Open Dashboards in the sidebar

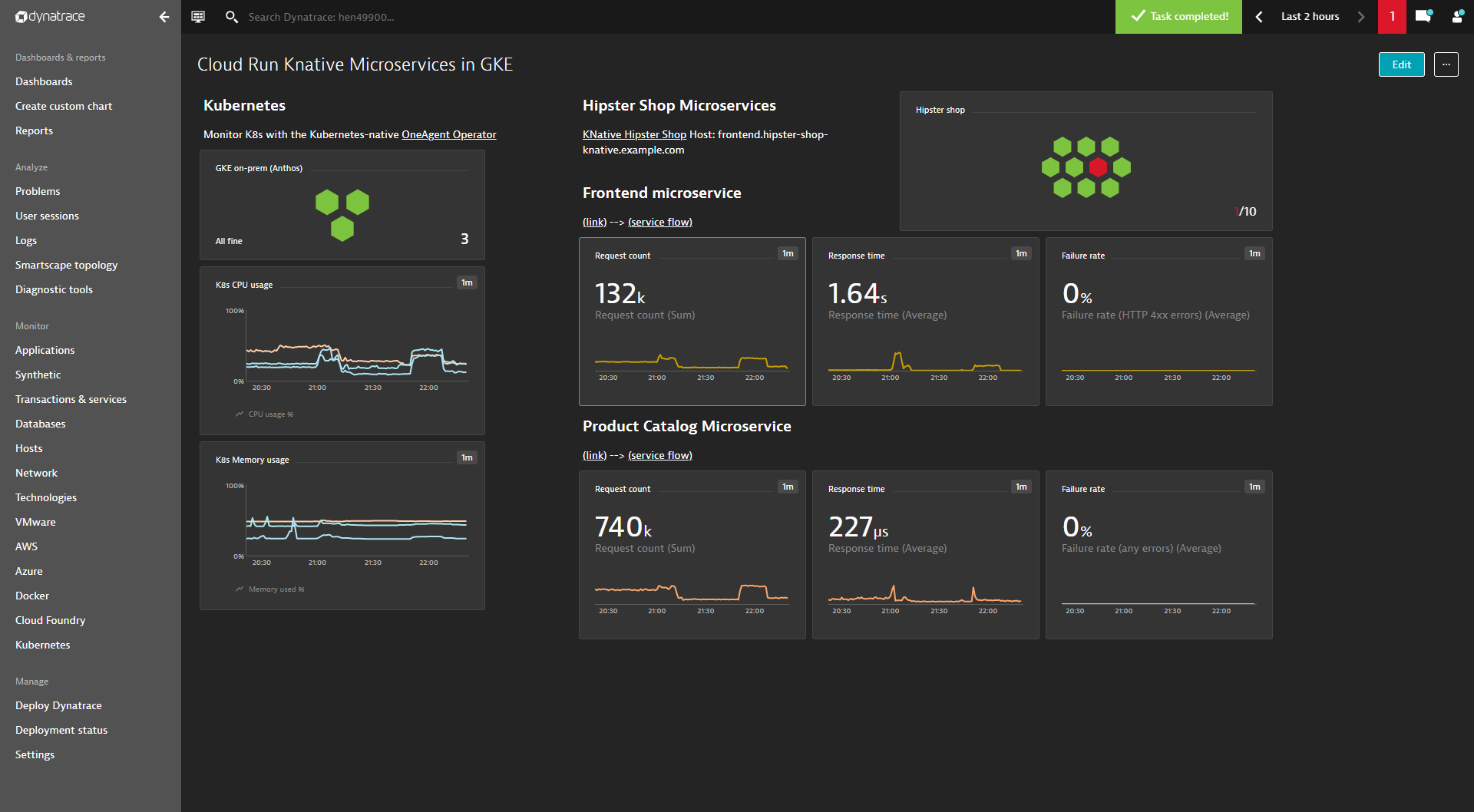click(x=44, y=81)
